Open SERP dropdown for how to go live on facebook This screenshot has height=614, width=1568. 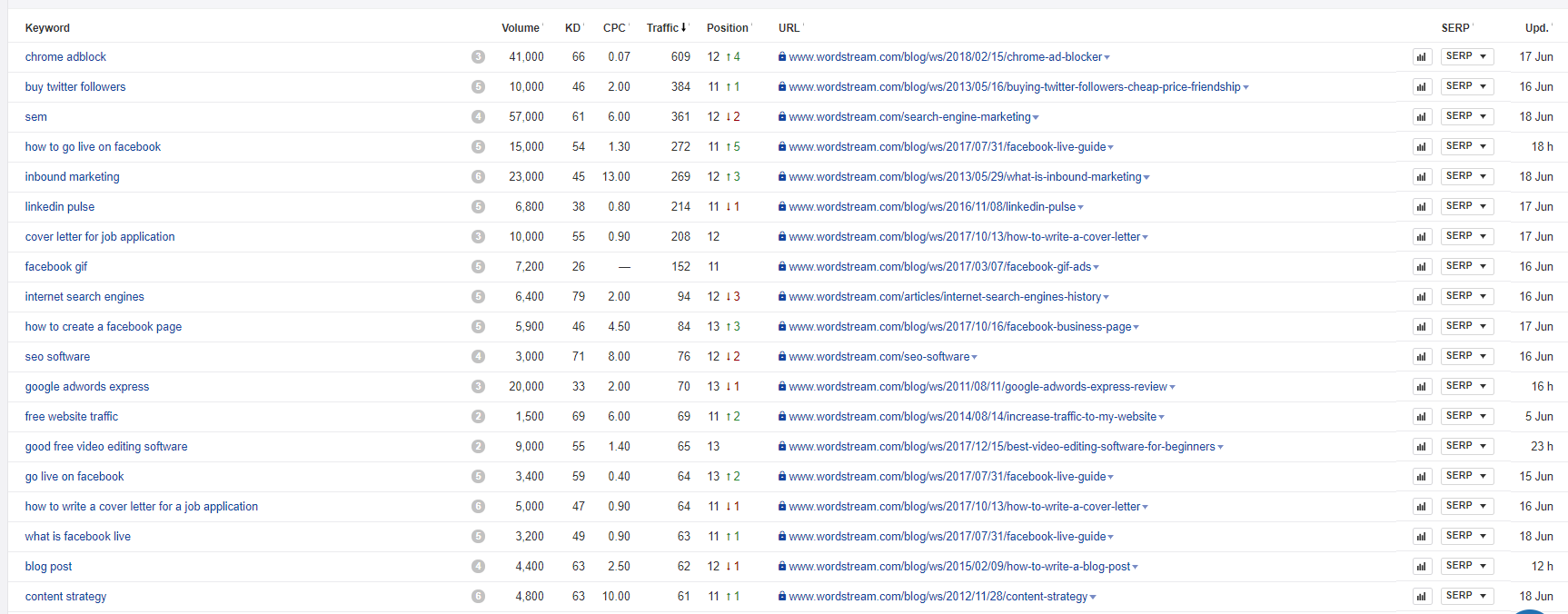click(x=1467, y=146)
